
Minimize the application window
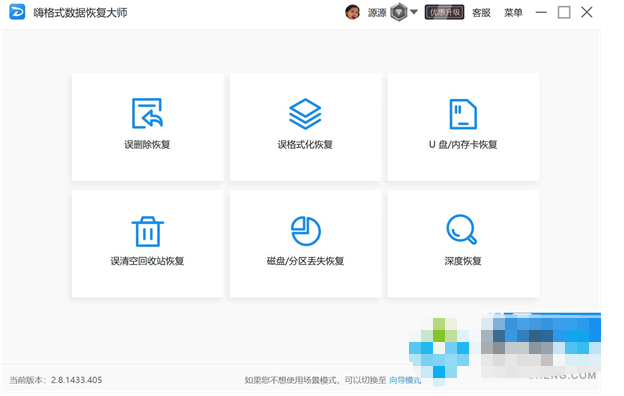tap(541, 12)
